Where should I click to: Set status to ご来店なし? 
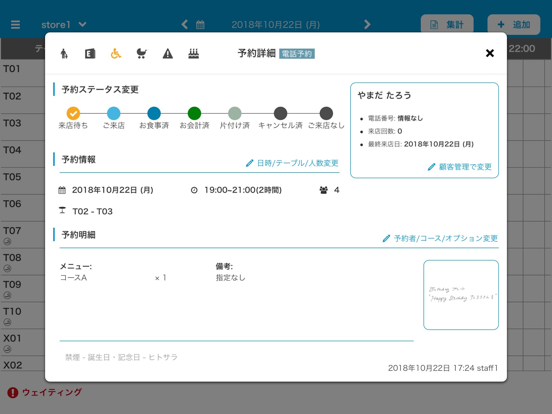tap(326, 113)
